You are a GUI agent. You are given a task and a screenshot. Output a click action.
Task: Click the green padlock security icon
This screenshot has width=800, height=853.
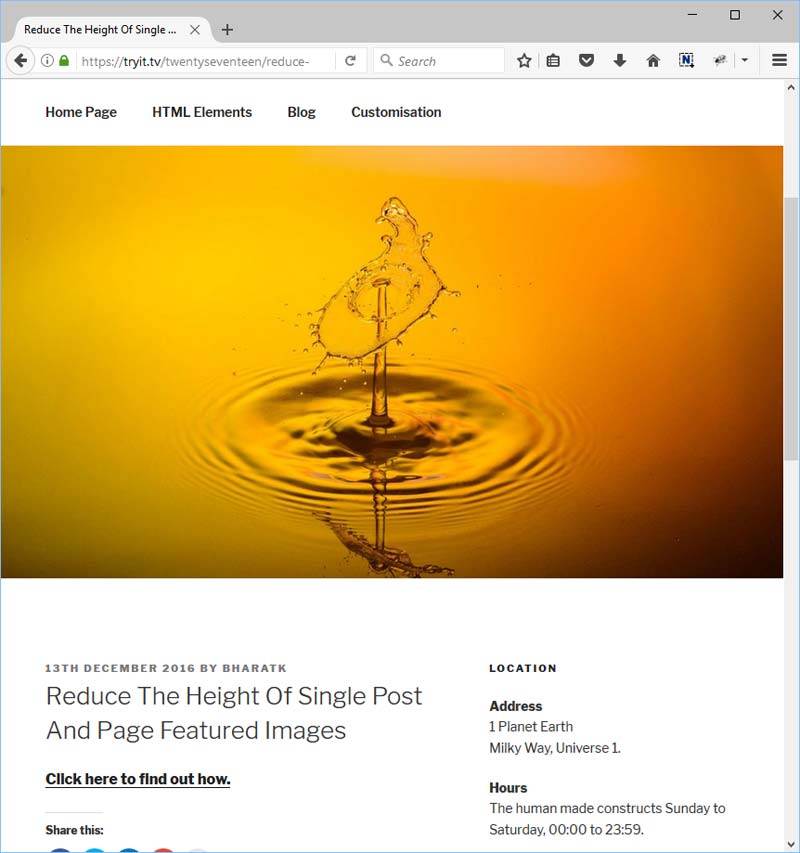coord(63,60)
